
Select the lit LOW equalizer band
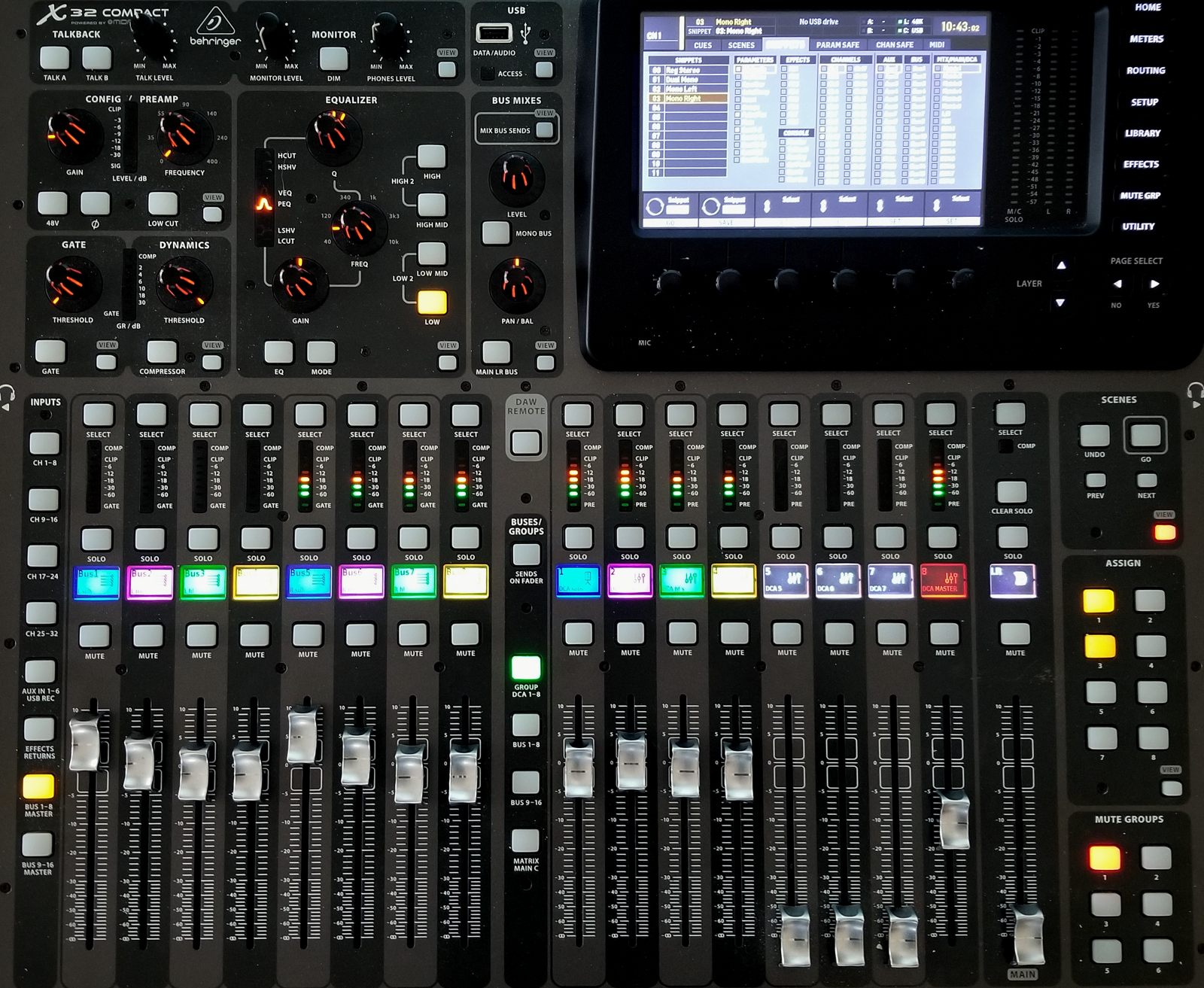[432, 302]
